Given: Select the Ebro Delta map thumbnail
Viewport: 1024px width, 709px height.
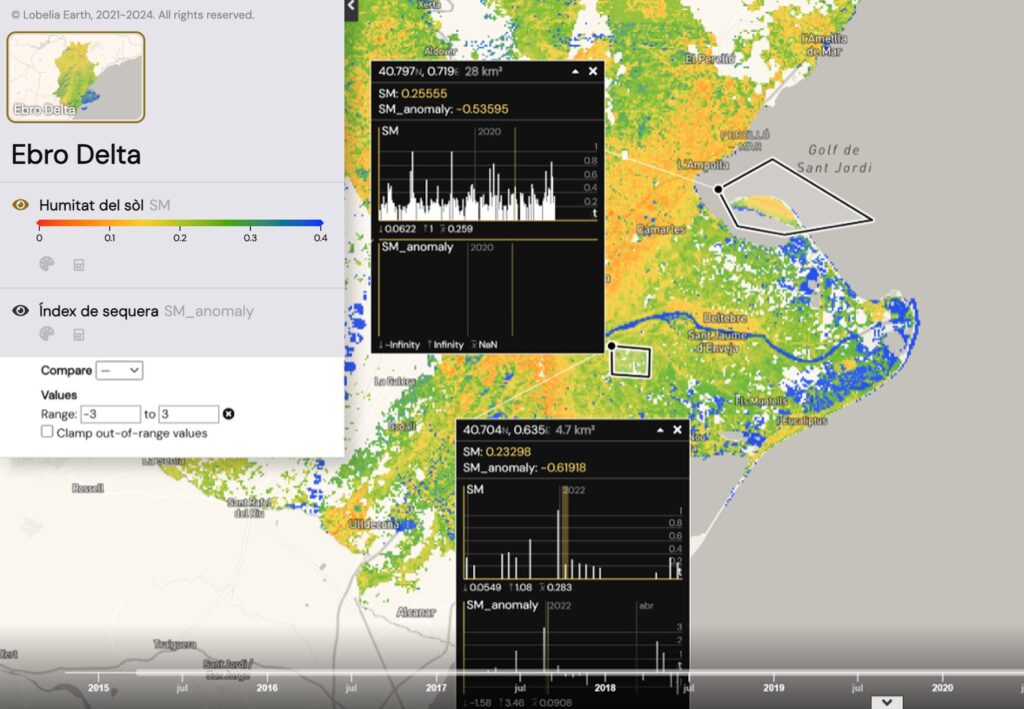Looking at the screenshot, I should pyautogui.click(x=76, y=77).
